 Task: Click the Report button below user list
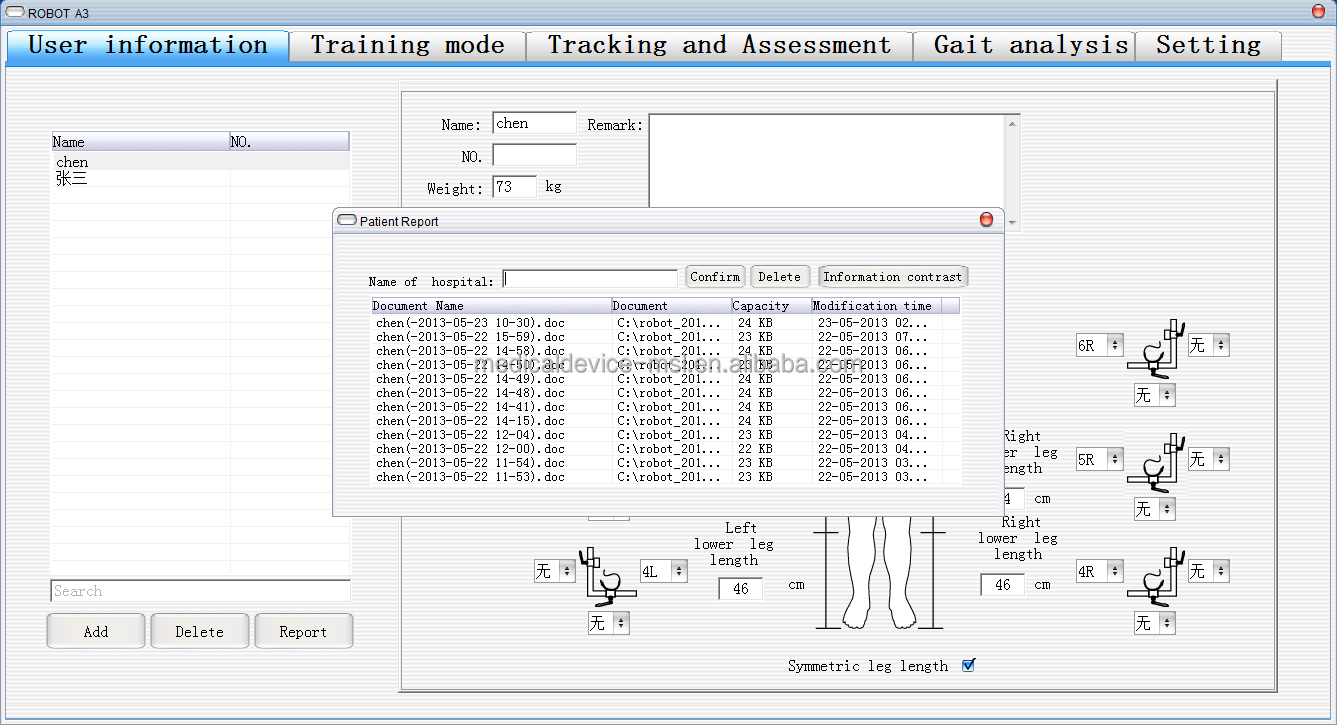click(303, 632)
